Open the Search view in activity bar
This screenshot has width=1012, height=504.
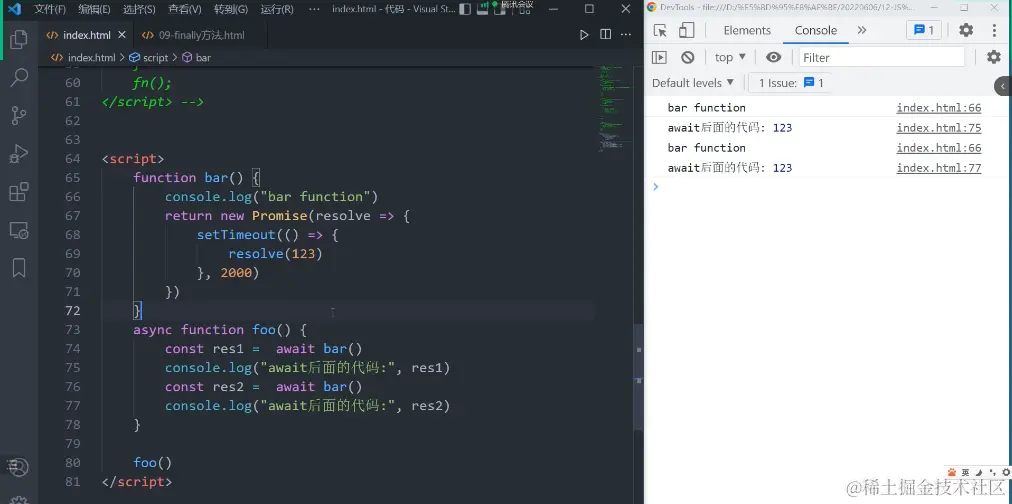click(19, 77)
